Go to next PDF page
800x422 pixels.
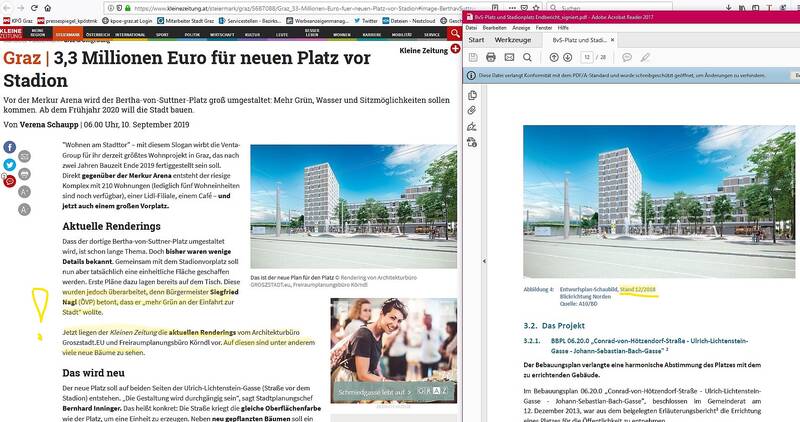[567, 57]
